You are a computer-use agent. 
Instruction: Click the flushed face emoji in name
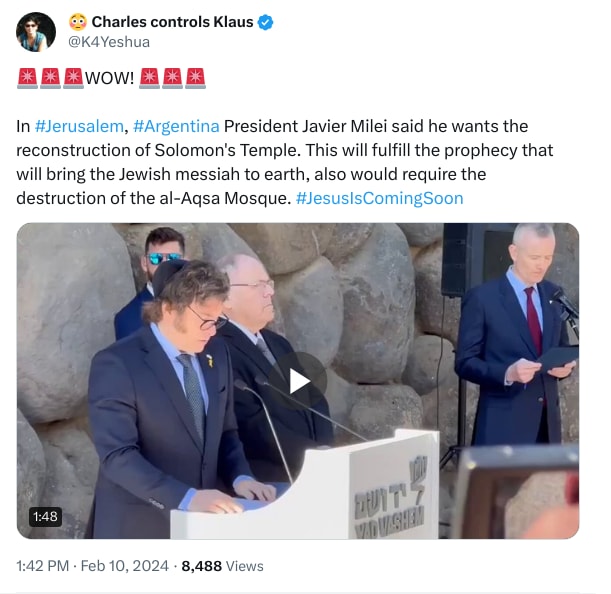78,22
